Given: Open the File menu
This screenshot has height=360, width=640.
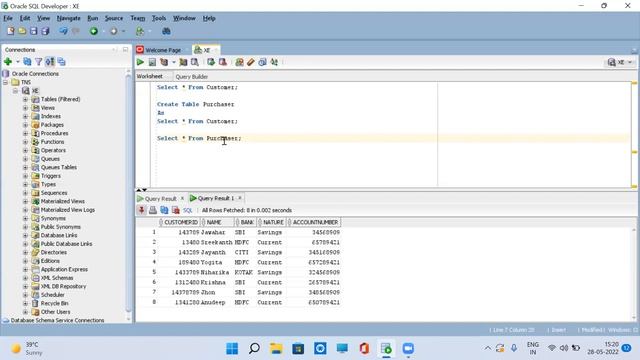Looking at the screenshot, I should pos(8,18).
